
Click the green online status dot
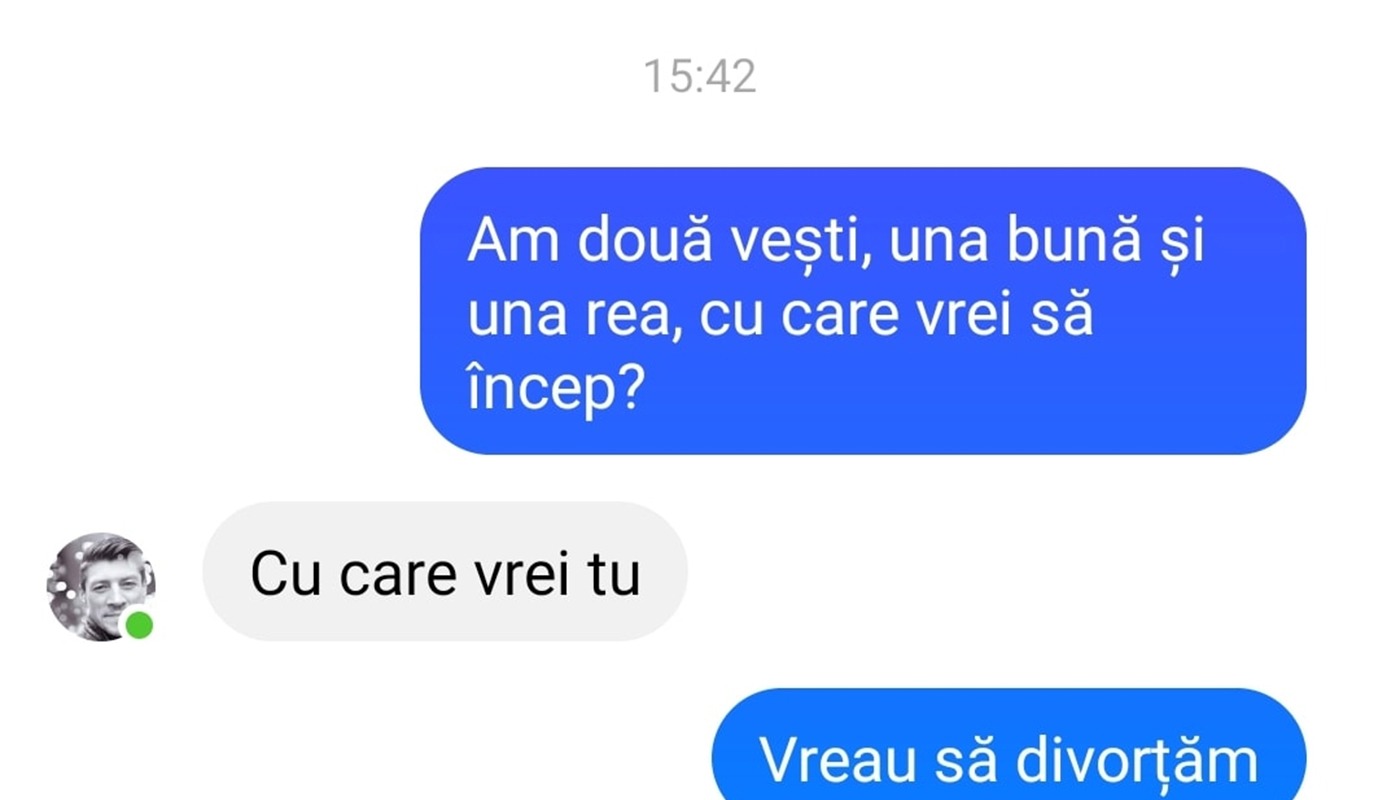(x=139, y=626)
